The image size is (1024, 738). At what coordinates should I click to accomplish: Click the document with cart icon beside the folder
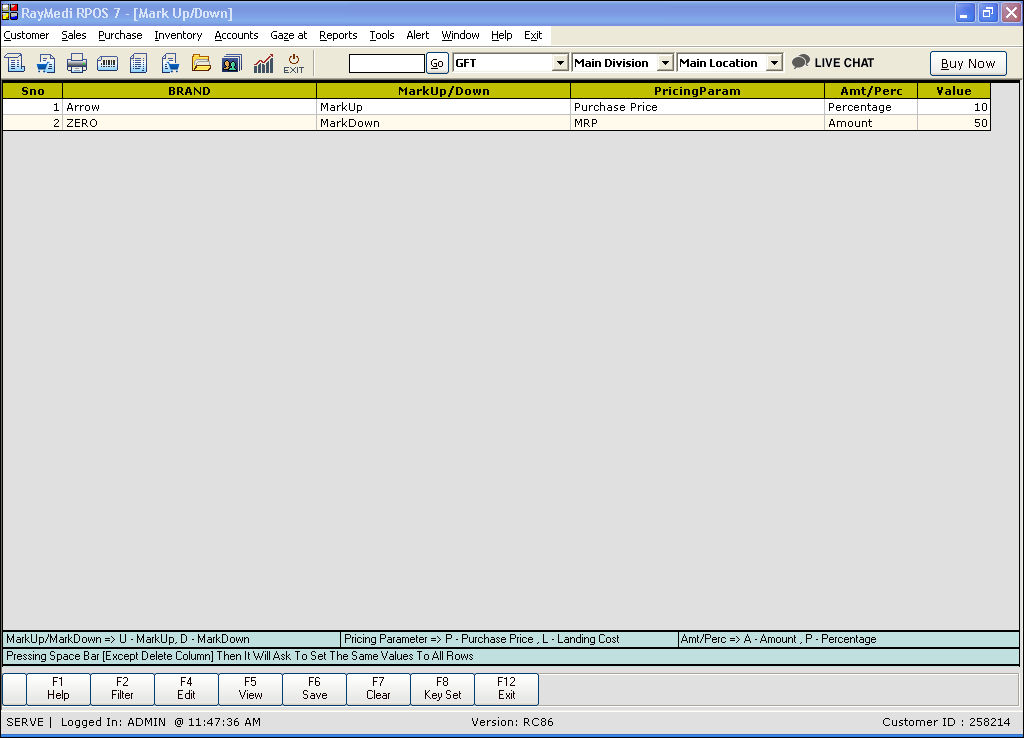pyautogui.click(x=170, y=63)
